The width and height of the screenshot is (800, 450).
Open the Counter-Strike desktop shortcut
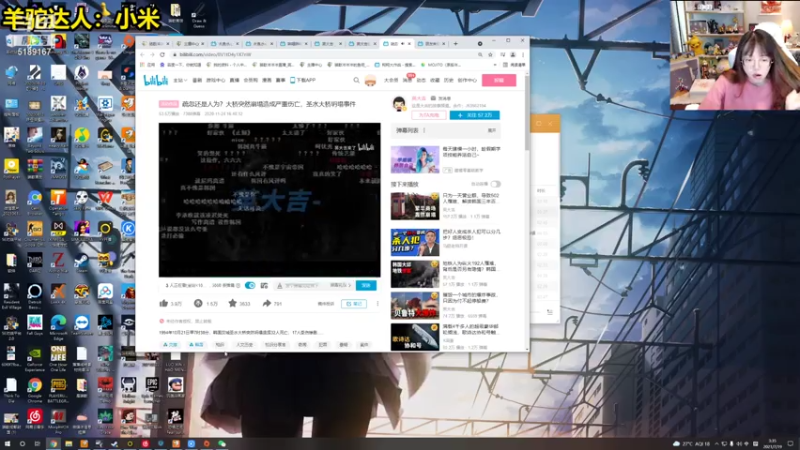[x=35, y=231]
